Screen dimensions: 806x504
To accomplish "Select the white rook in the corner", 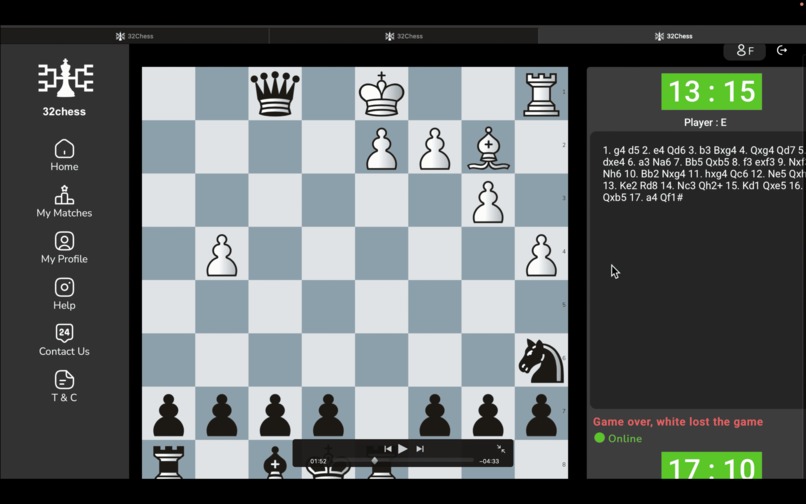I will tap(541, 94).
